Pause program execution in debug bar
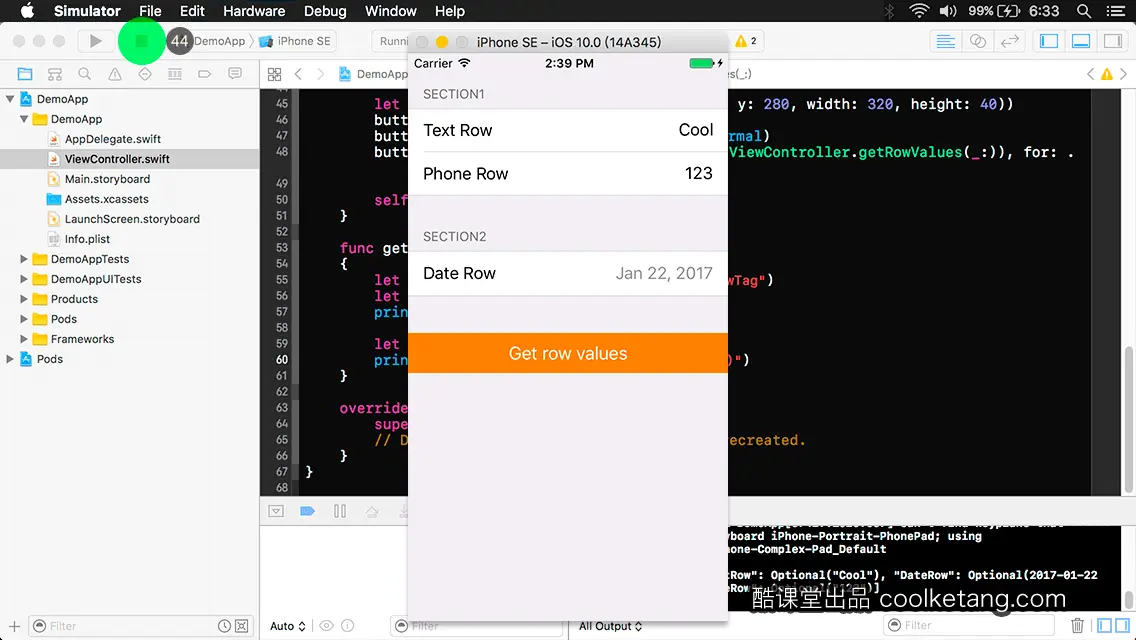This screenshot has width=1136, height=640. 340,511
